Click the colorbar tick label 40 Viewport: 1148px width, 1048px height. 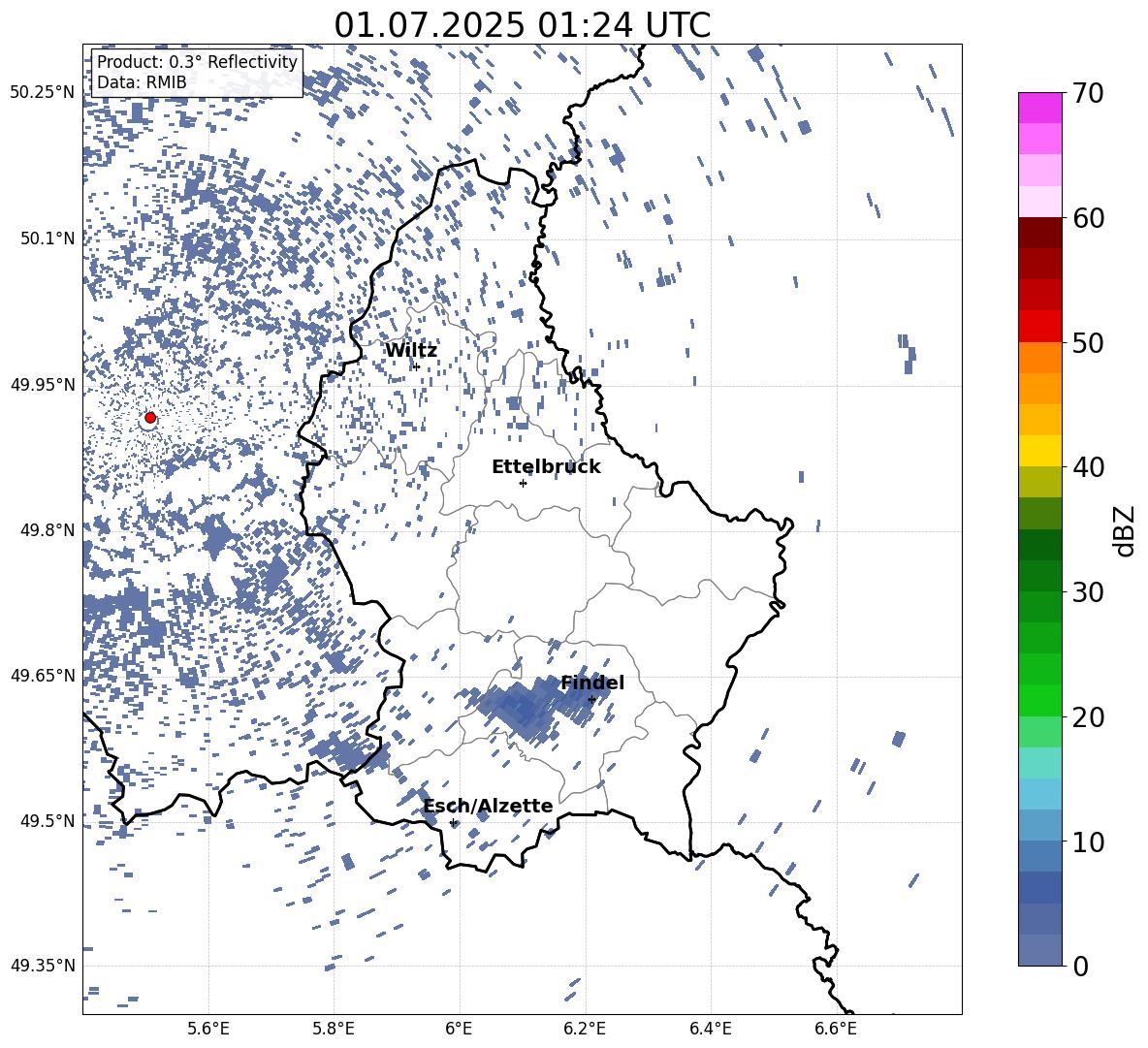point(1088,467)
